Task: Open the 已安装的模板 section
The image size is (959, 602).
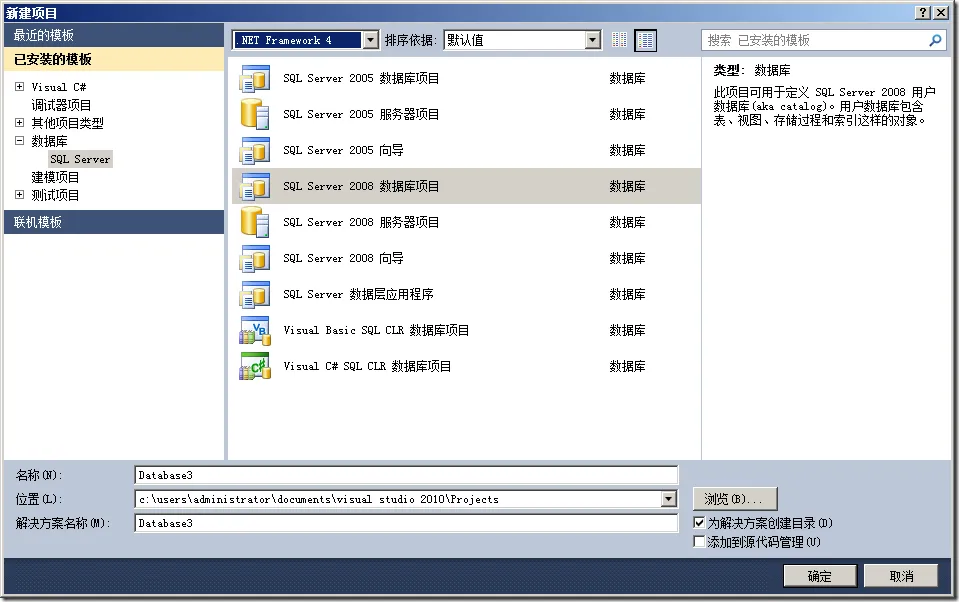Action: (114, 59)
